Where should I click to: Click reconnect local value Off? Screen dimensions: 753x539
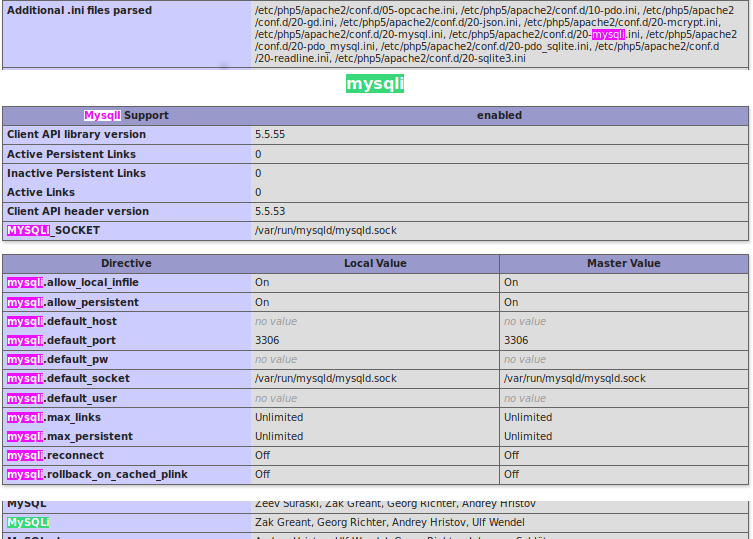coord(262,455)
